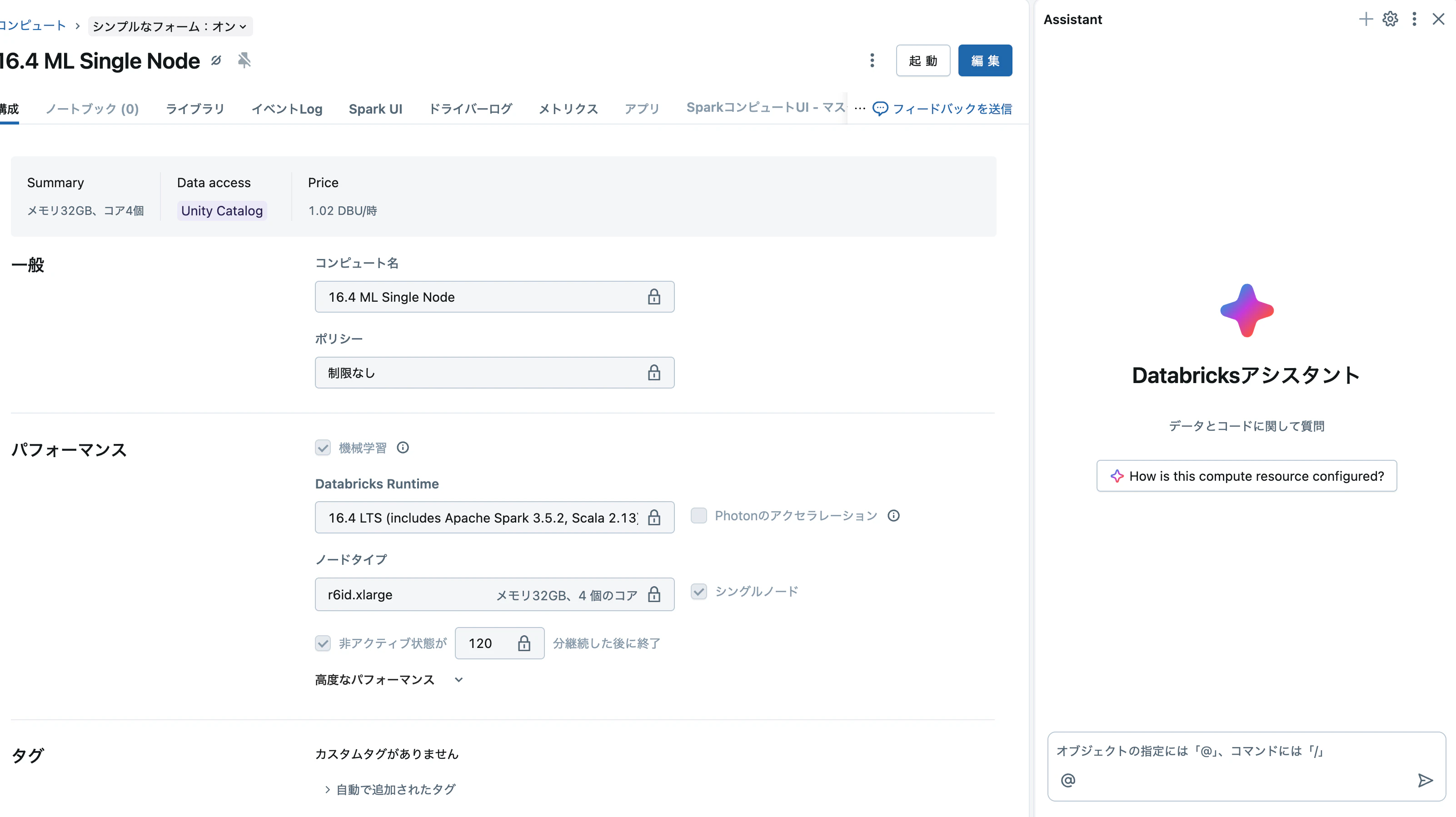
Task: Click フィードバックを送信 link
Action: (942, 109)
